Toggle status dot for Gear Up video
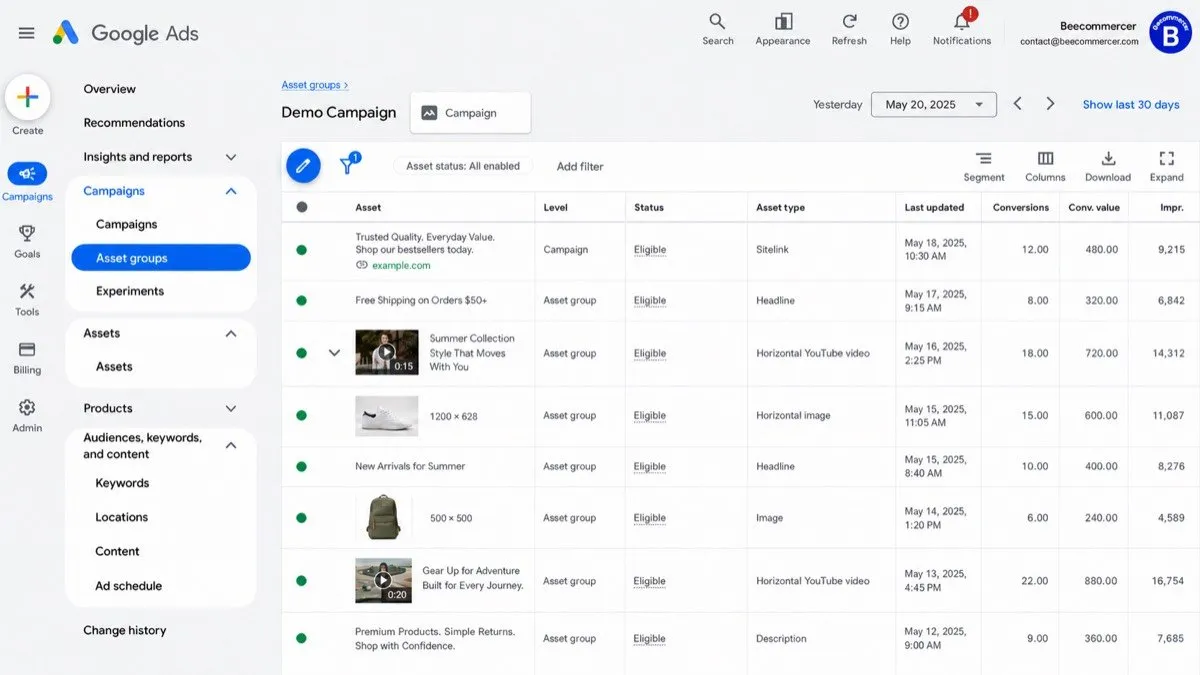 click(301, 580)
